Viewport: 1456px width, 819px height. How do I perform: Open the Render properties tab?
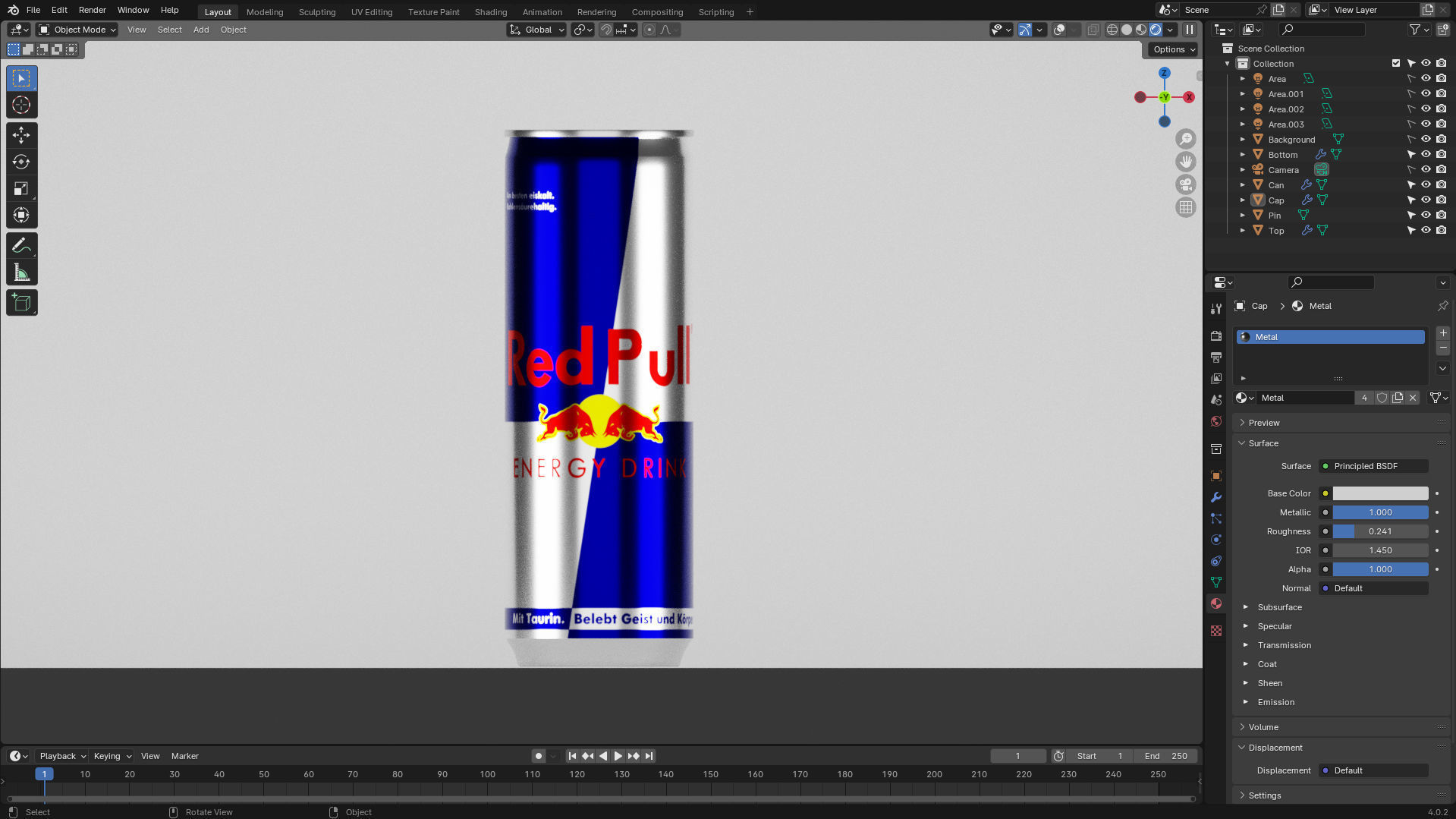click(1216, 336)
